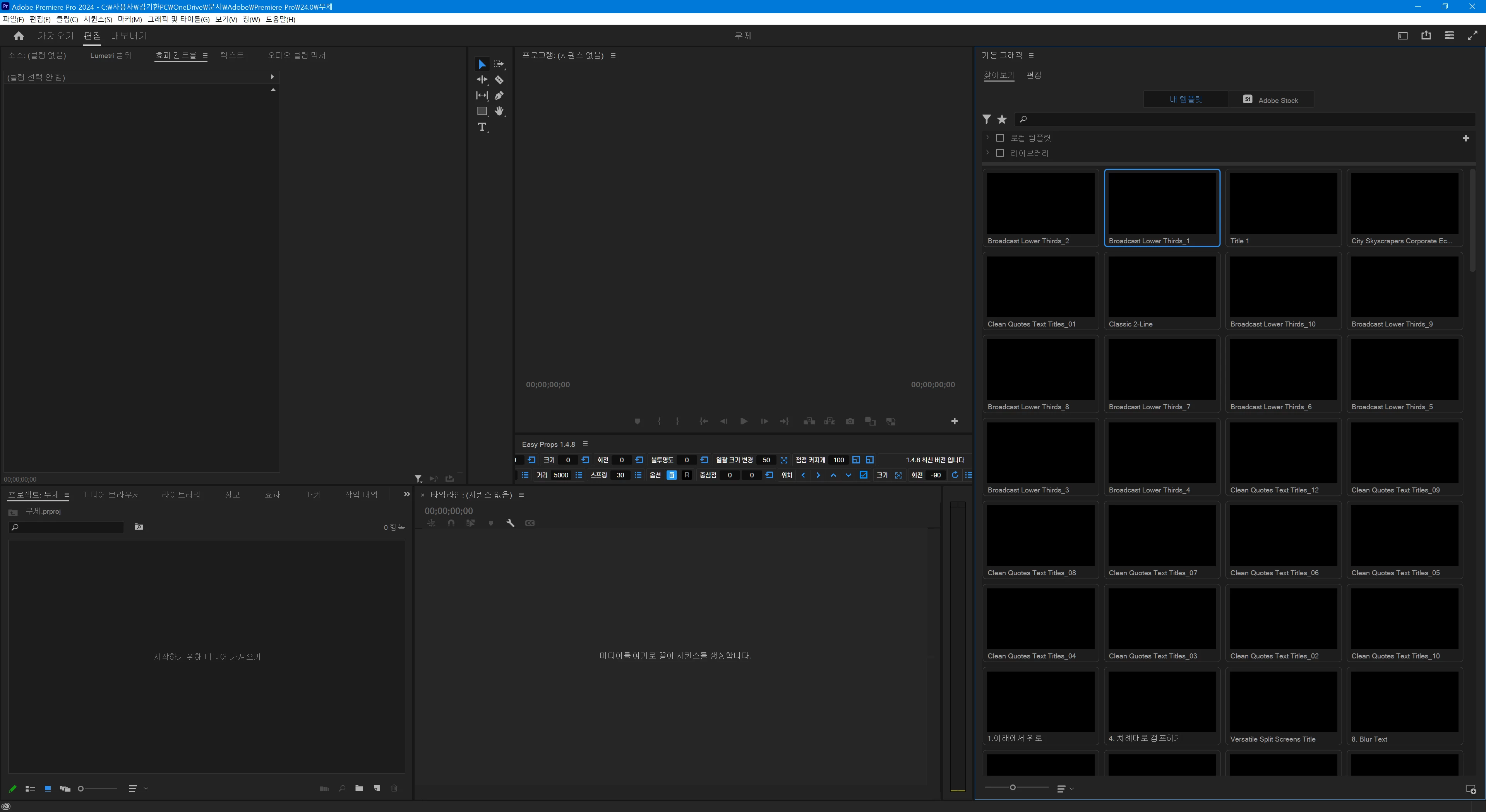Image resolution: width=1486 pixels, height=812 pixels.
Task: Expand the 로컬 템플릿 tree arrow
Action: [x=987, y=137]
